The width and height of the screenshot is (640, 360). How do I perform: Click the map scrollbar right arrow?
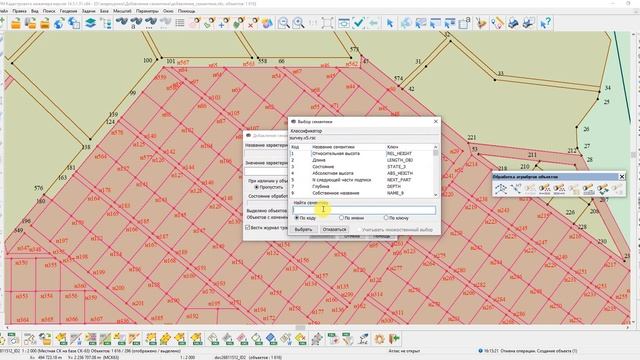[628, 327]
